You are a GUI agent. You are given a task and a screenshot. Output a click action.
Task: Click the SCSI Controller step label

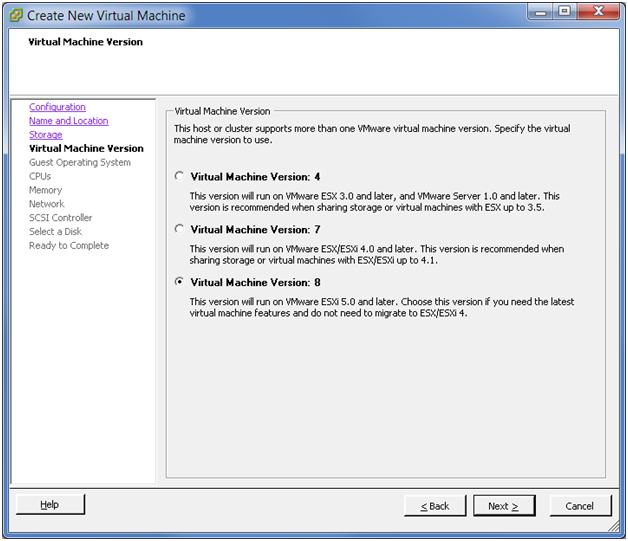[x=60, y=218]
